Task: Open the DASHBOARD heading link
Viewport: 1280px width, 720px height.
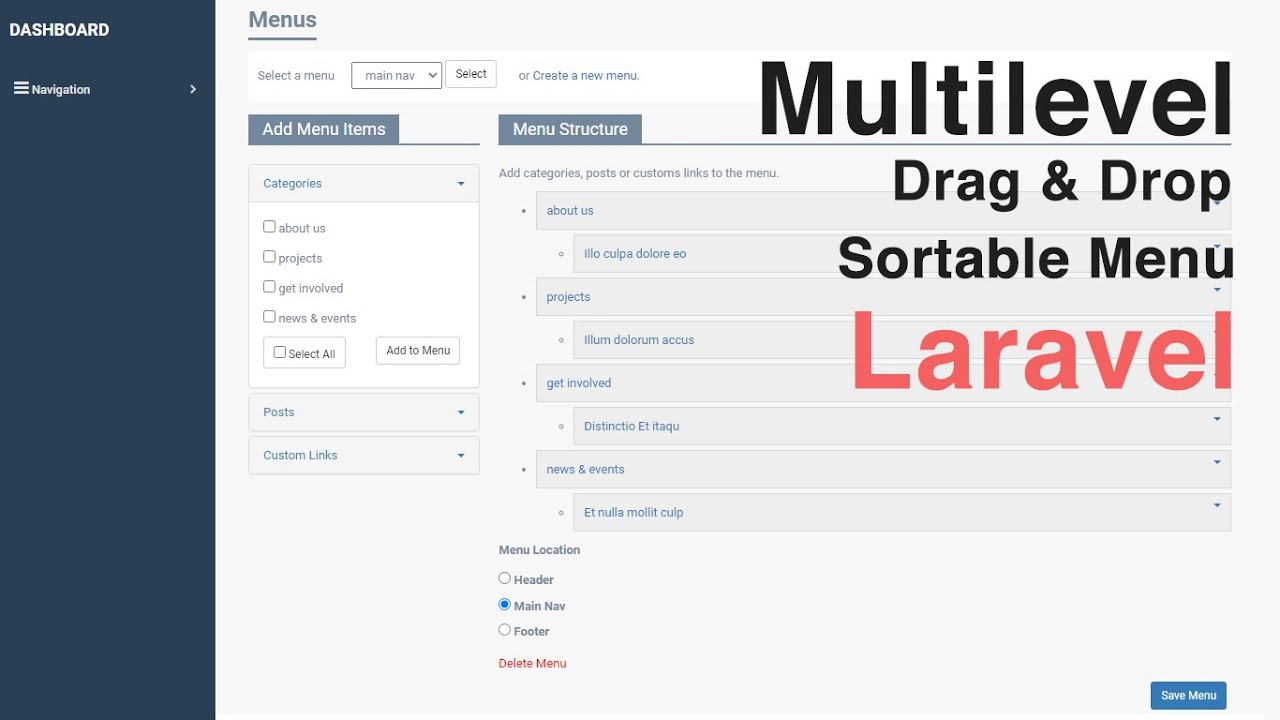Action: coord(59,30)
